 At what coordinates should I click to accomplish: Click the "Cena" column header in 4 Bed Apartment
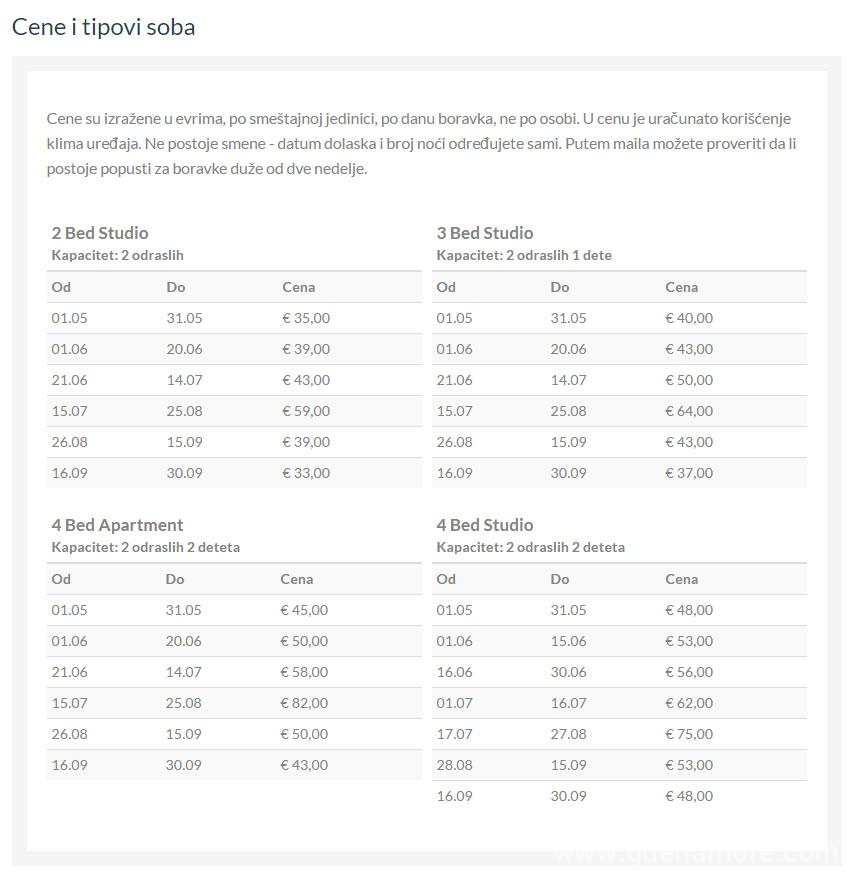(297, 579)
